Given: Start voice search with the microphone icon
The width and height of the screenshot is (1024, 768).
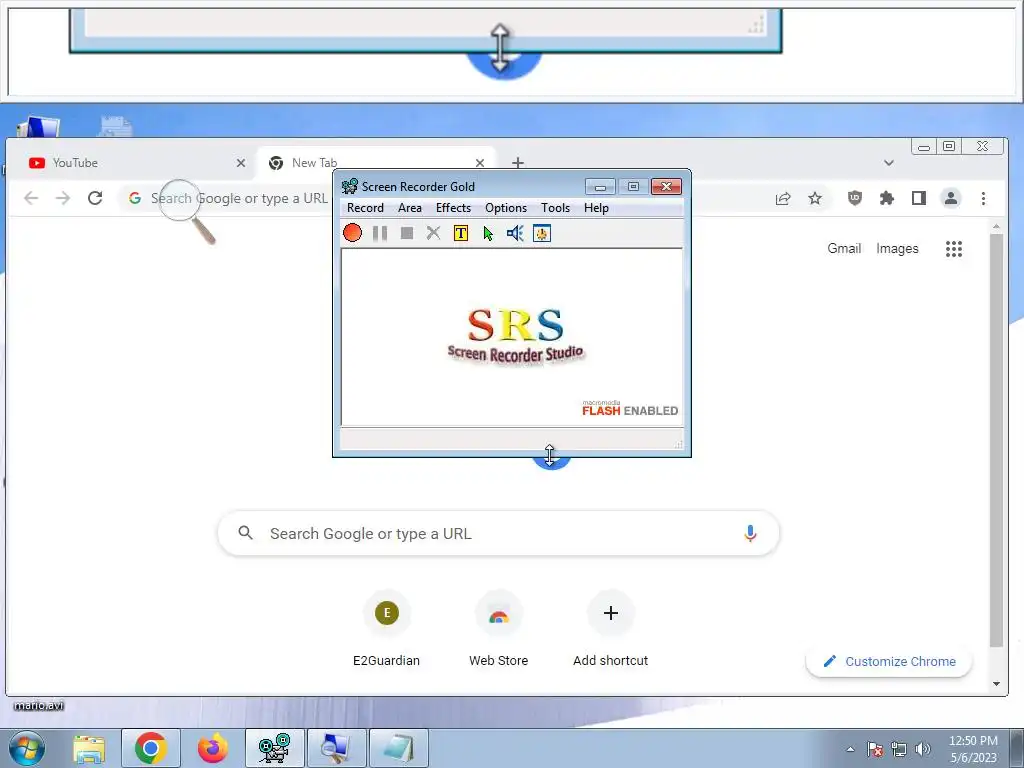Looking at the screenshot, I should coord(750,534).
